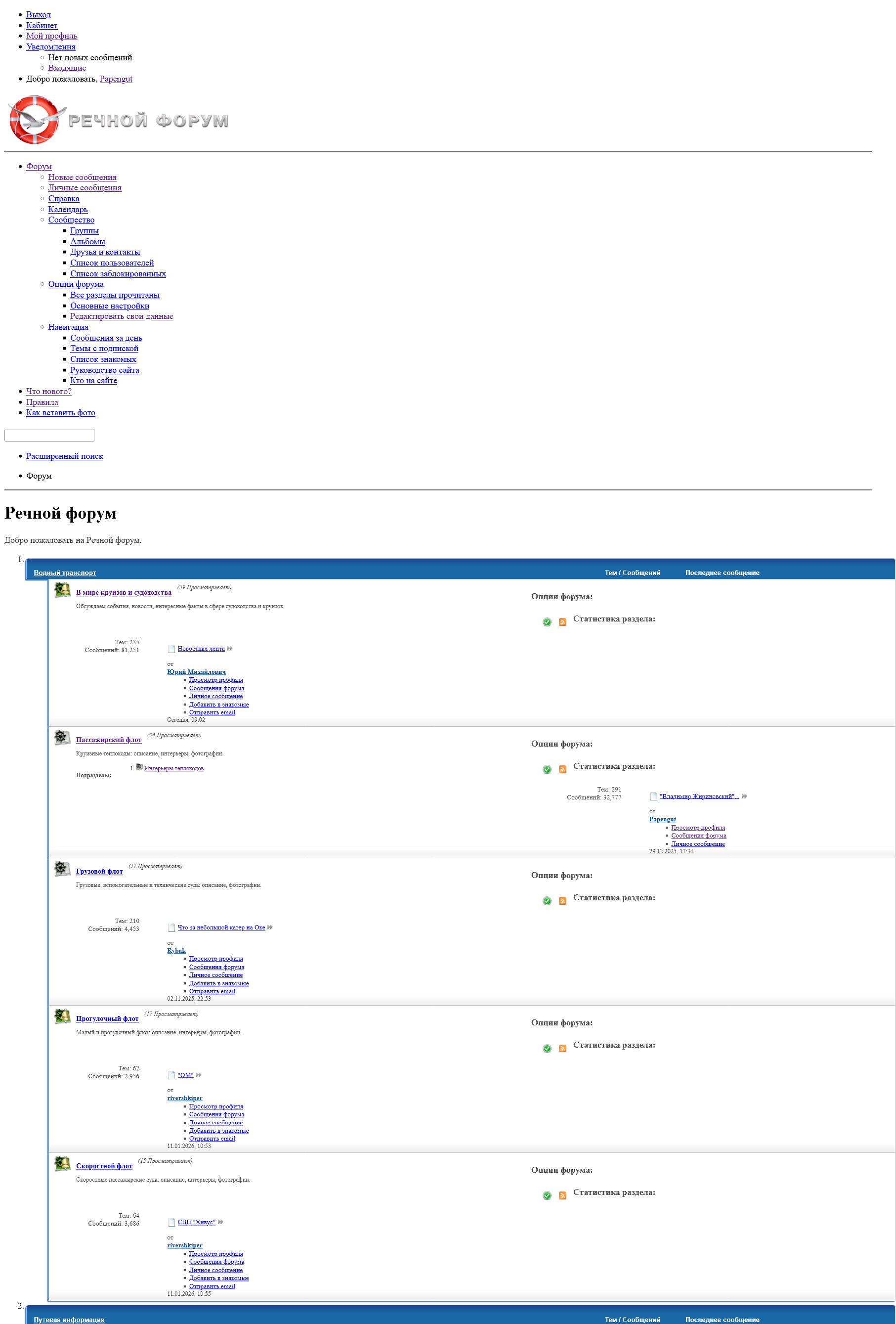The width and height of the screenshot is (896, 1324).
Task: Open Интерьеры теплоходов subforum link
Action: click(x=174, y=768)
